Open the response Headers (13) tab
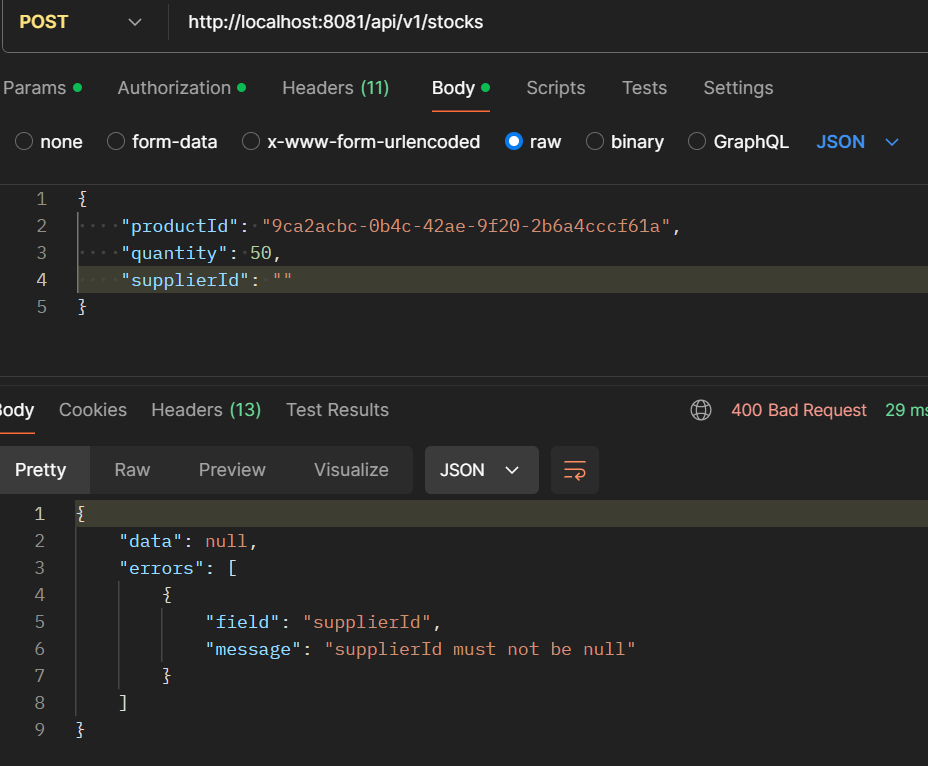This screenshot has width=928, height=766. click(x=206, y=410)
